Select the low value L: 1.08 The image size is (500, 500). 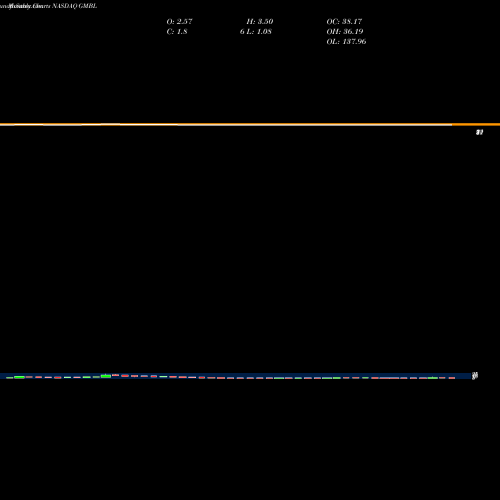(260, 31)
